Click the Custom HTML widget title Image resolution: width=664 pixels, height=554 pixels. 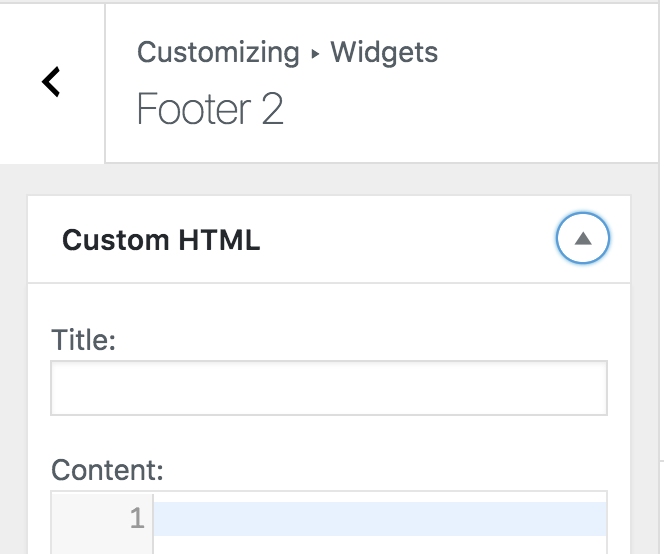[x=161, y=240]
